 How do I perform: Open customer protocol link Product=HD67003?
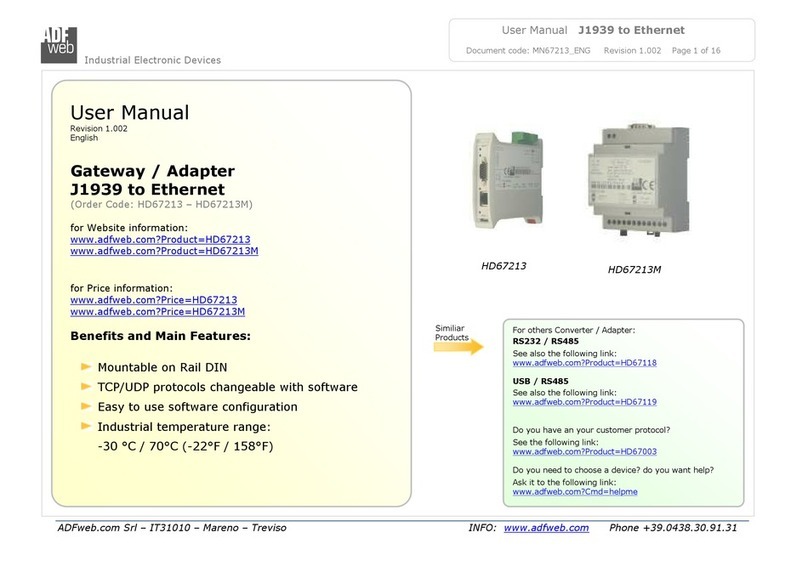[x=584, y=451]
